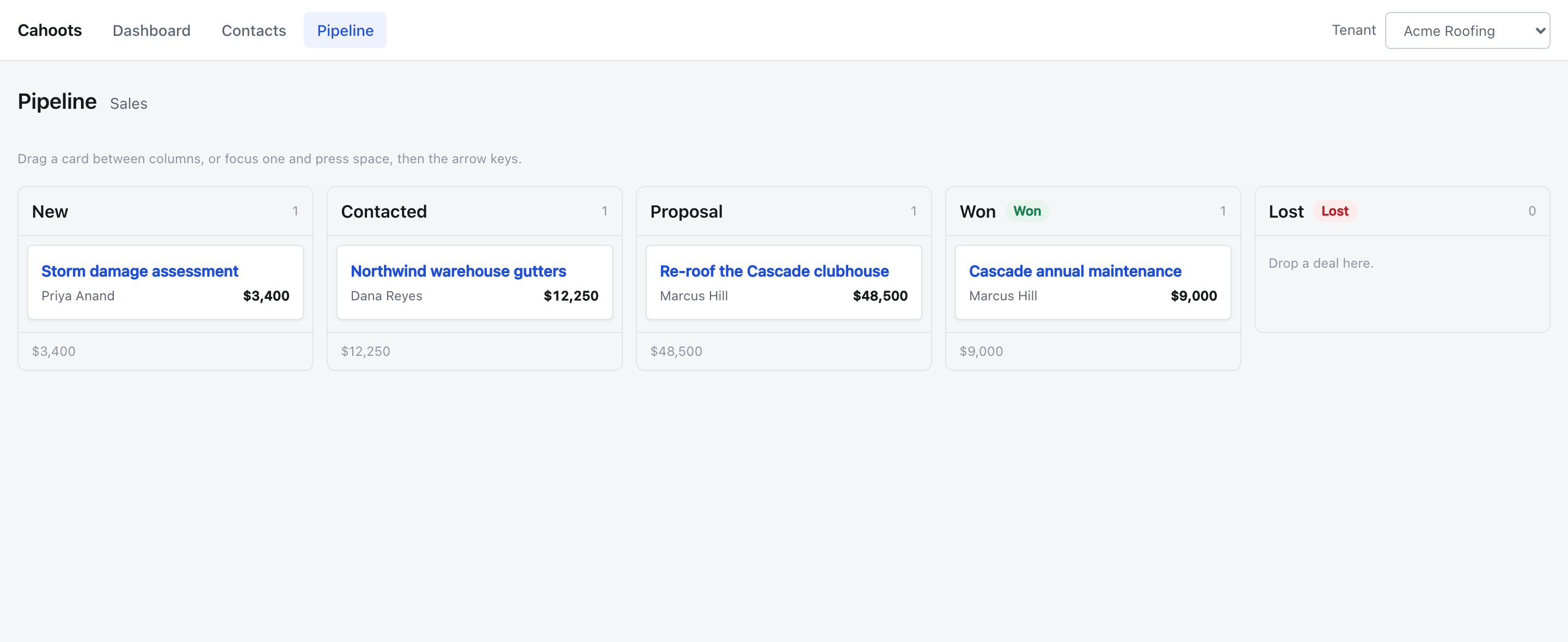Open the Cascade annual maintenance deal
The width and height of the screenshot is (1568, 642).
pos(1075,271)
